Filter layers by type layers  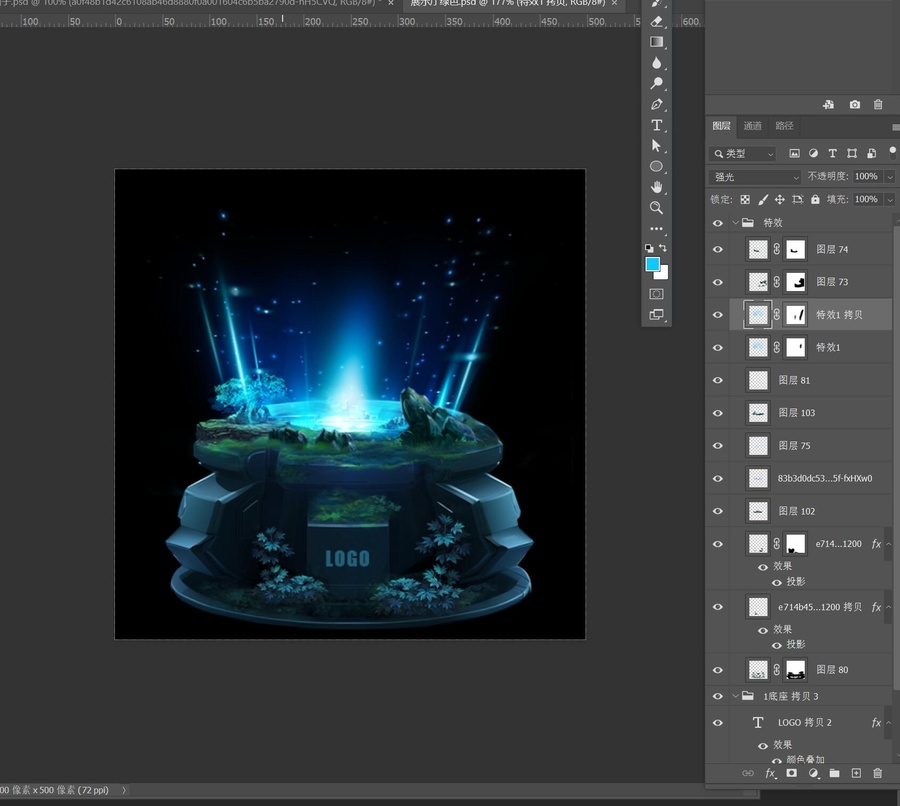832,153
